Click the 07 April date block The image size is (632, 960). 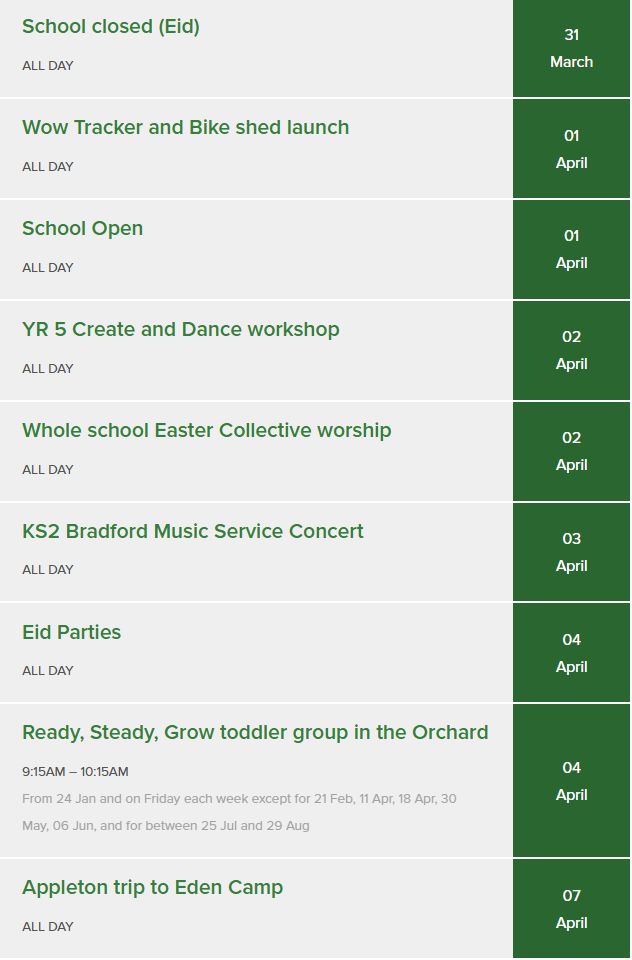[571, 909]
